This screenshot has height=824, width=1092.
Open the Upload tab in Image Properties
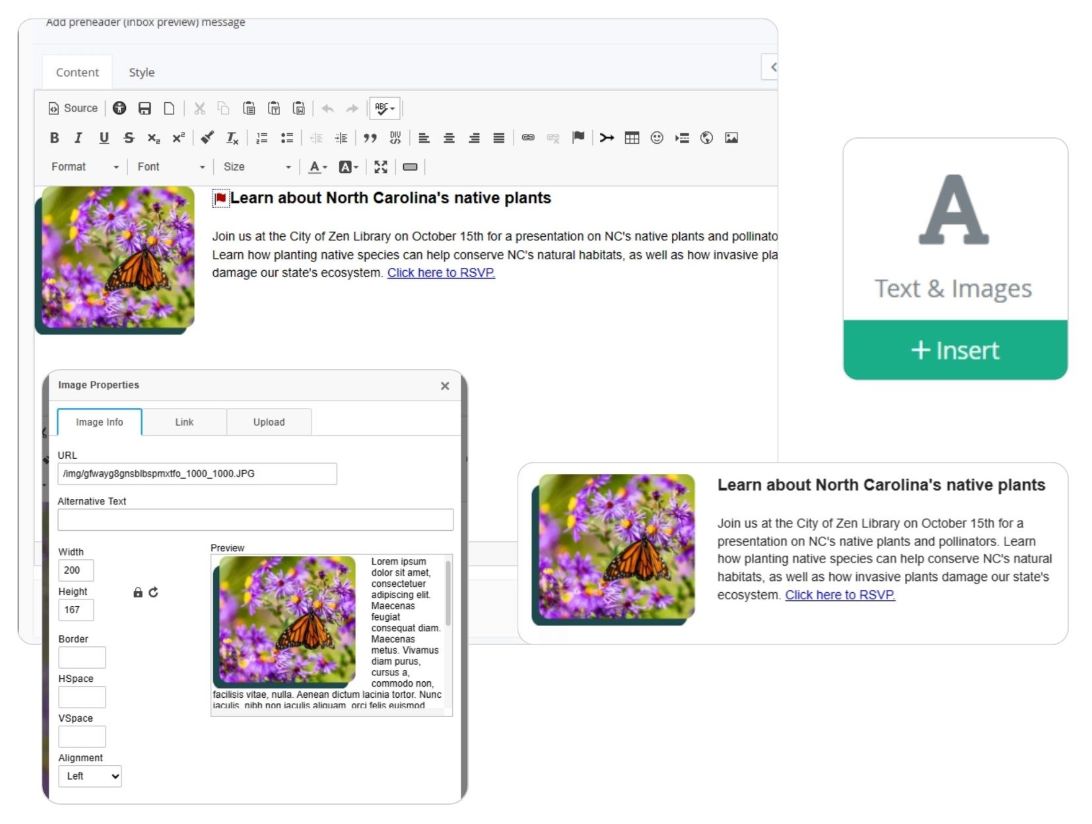268,422
